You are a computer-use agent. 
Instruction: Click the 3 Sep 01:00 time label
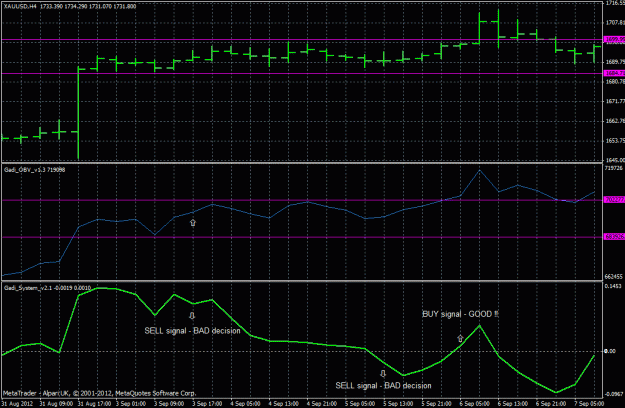(x=131, y=404)
